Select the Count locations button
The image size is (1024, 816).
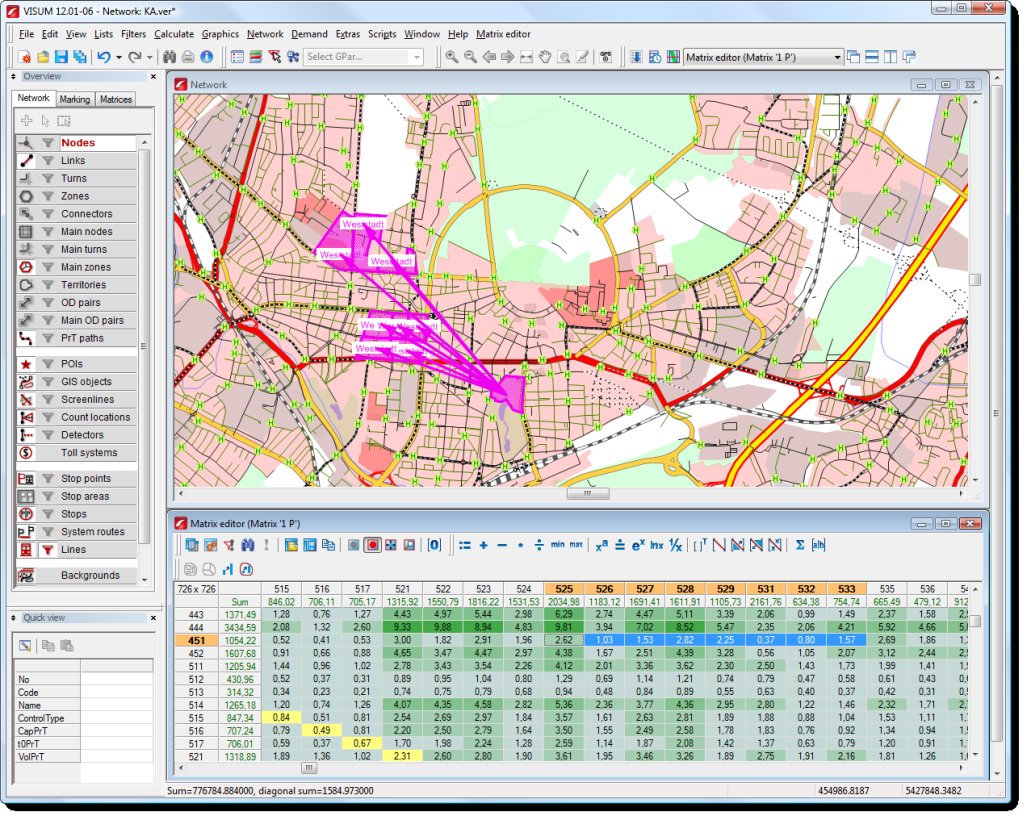point(77,417)
